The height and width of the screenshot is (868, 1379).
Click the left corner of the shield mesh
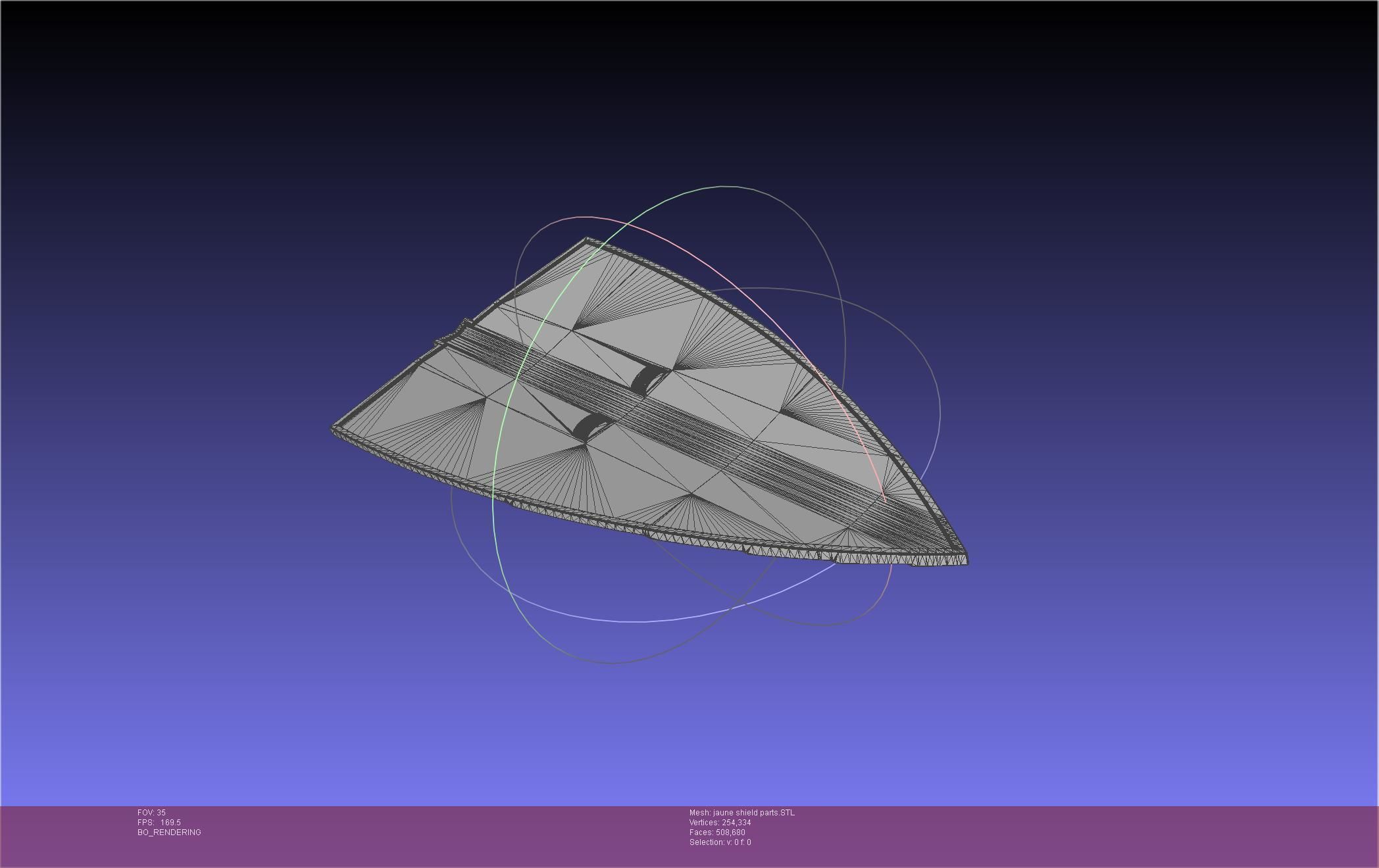point(333,429)
